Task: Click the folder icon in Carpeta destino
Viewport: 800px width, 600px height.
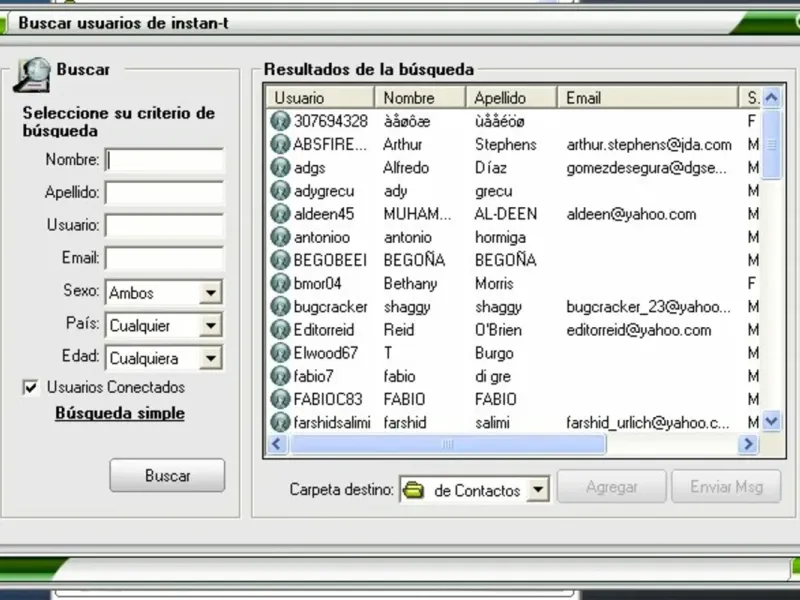Action: pyautogui.click(x=413, y=490)
